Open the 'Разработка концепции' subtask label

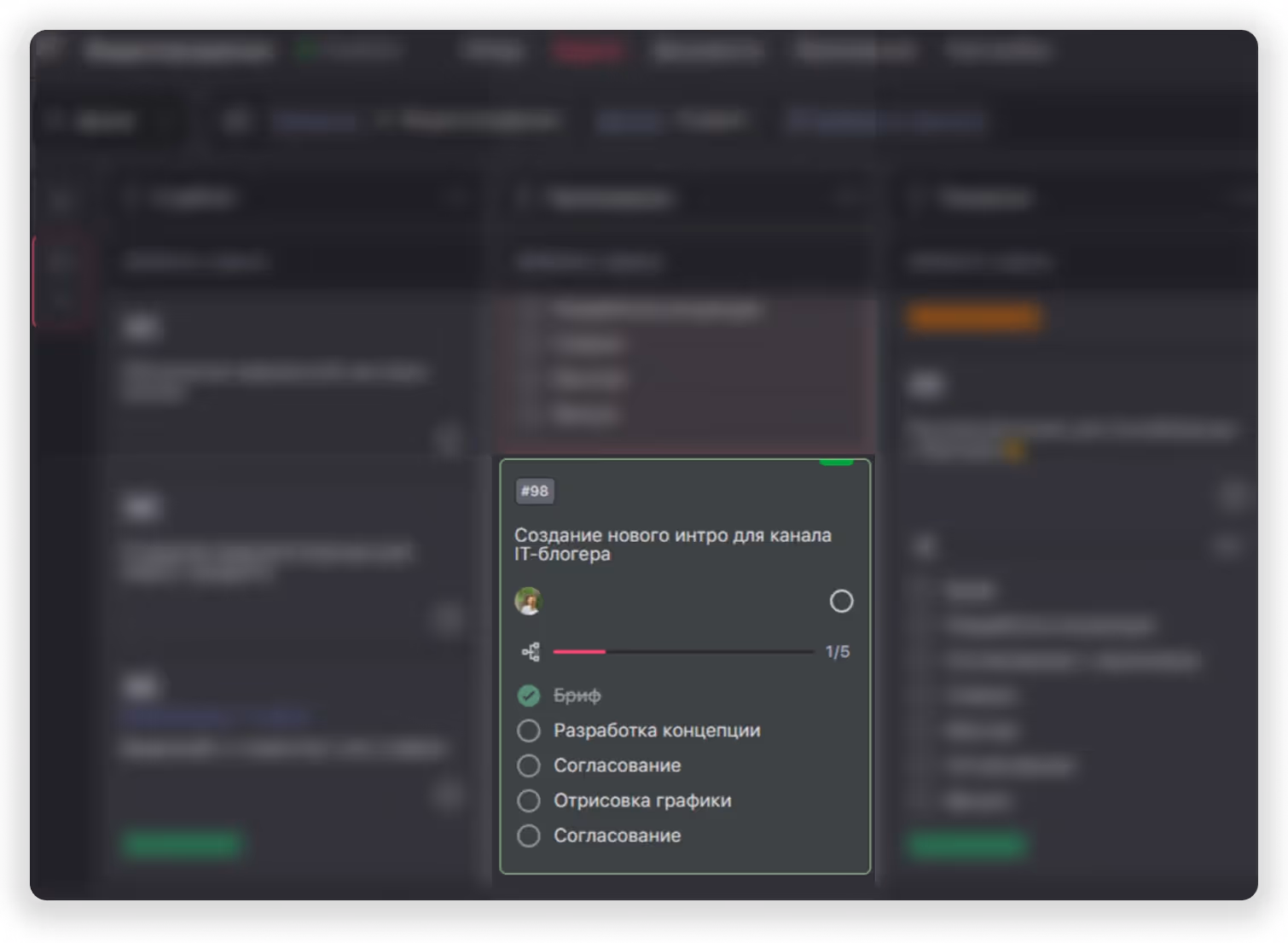657,731
